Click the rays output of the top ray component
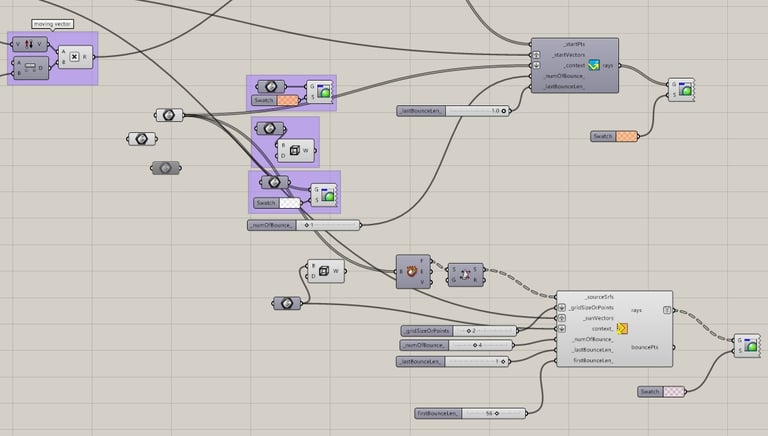768x436 pixels. pyautogui.click(x=608, y=65)
